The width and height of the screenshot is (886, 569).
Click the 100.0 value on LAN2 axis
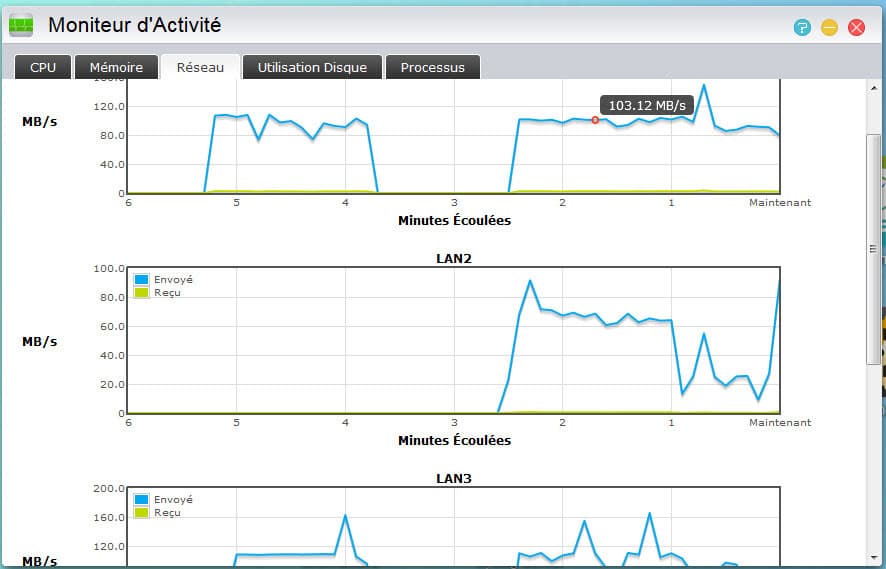(109, 268)
